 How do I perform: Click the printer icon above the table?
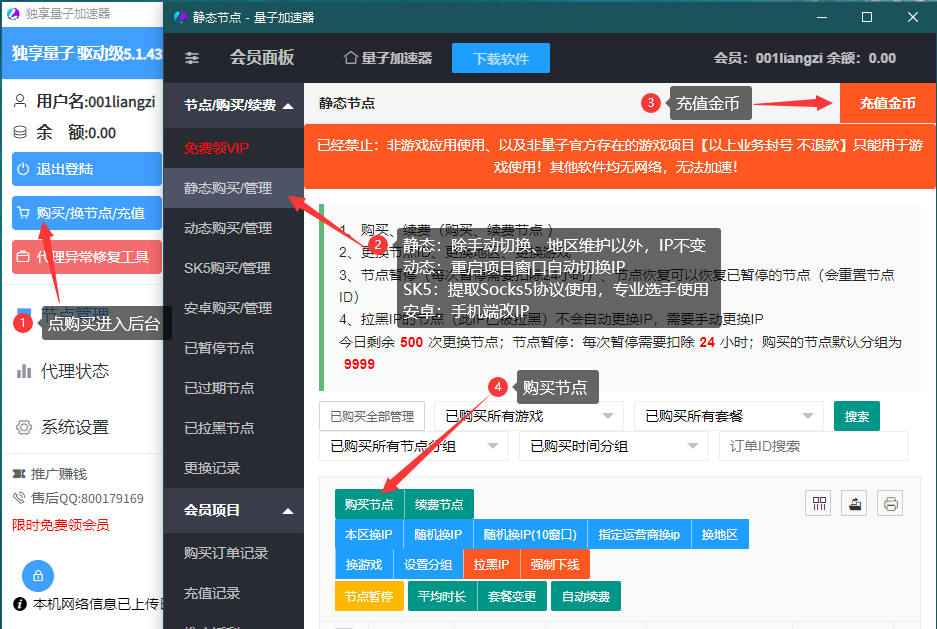890,504
